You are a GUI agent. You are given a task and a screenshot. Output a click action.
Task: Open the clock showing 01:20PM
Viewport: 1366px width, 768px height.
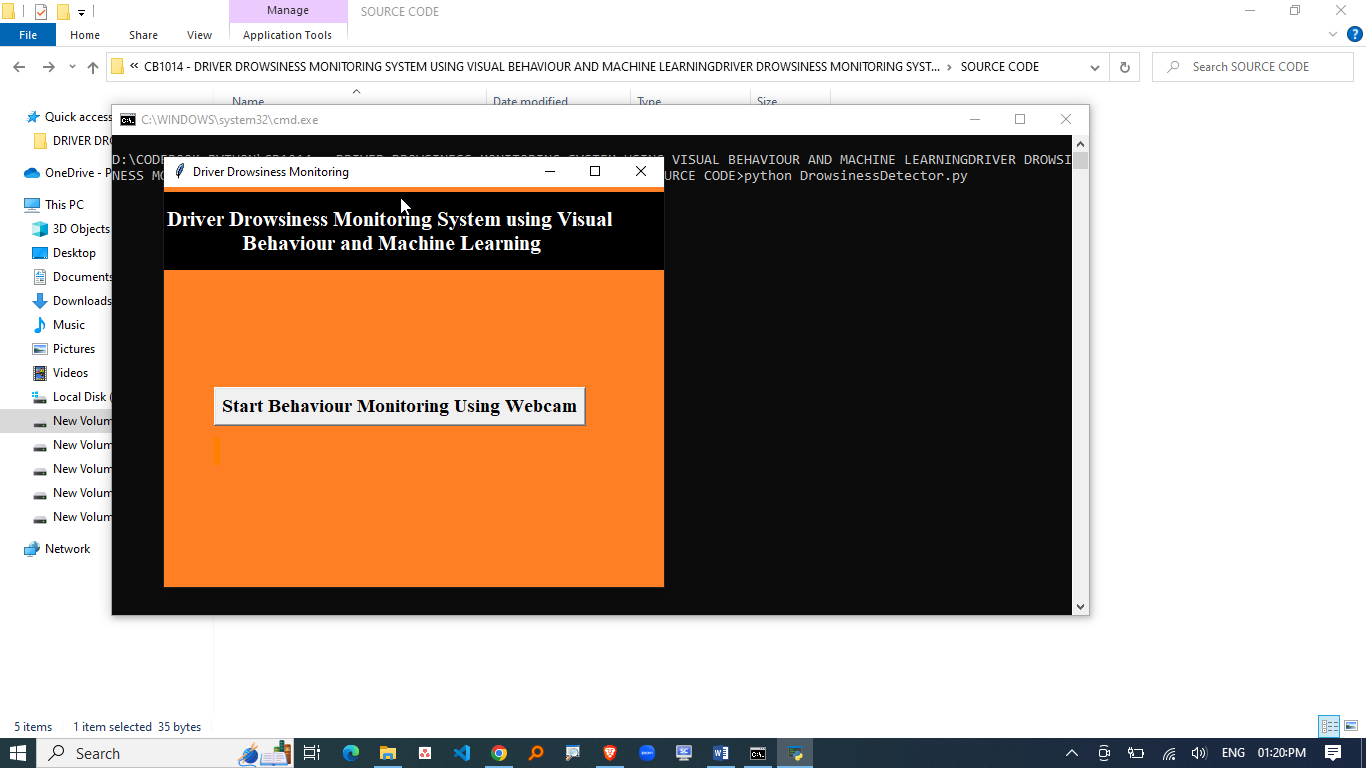click(x=1281, y=753)
